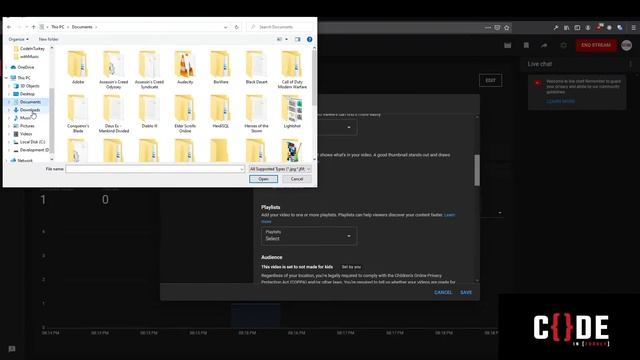Expand the Downloads tree node arrow

click(9, 110)
